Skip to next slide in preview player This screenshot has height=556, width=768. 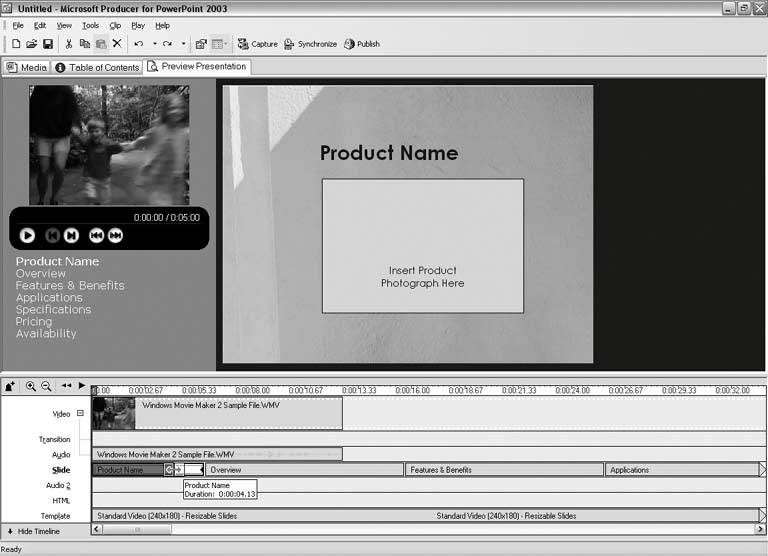click(71, 235)
